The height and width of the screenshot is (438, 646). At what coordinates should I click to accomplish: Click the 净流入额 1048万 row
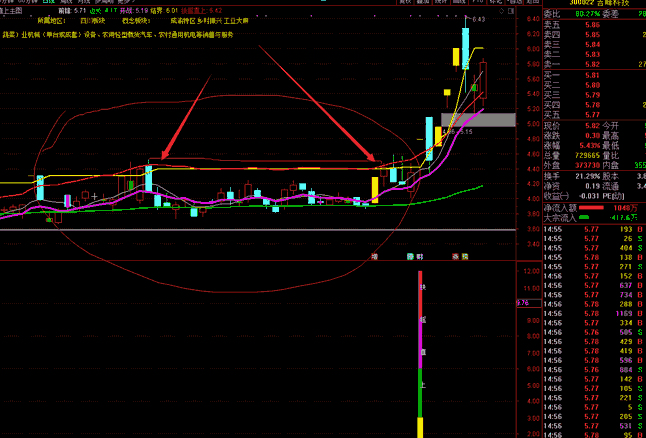point(595,208)
